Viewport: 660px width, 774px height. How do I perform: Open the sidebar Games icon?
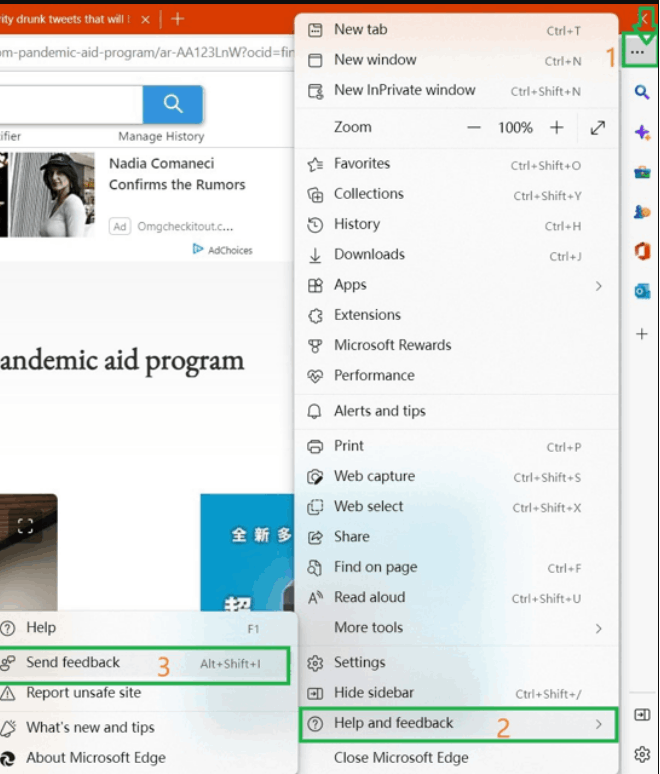click(x=642, y=212)
